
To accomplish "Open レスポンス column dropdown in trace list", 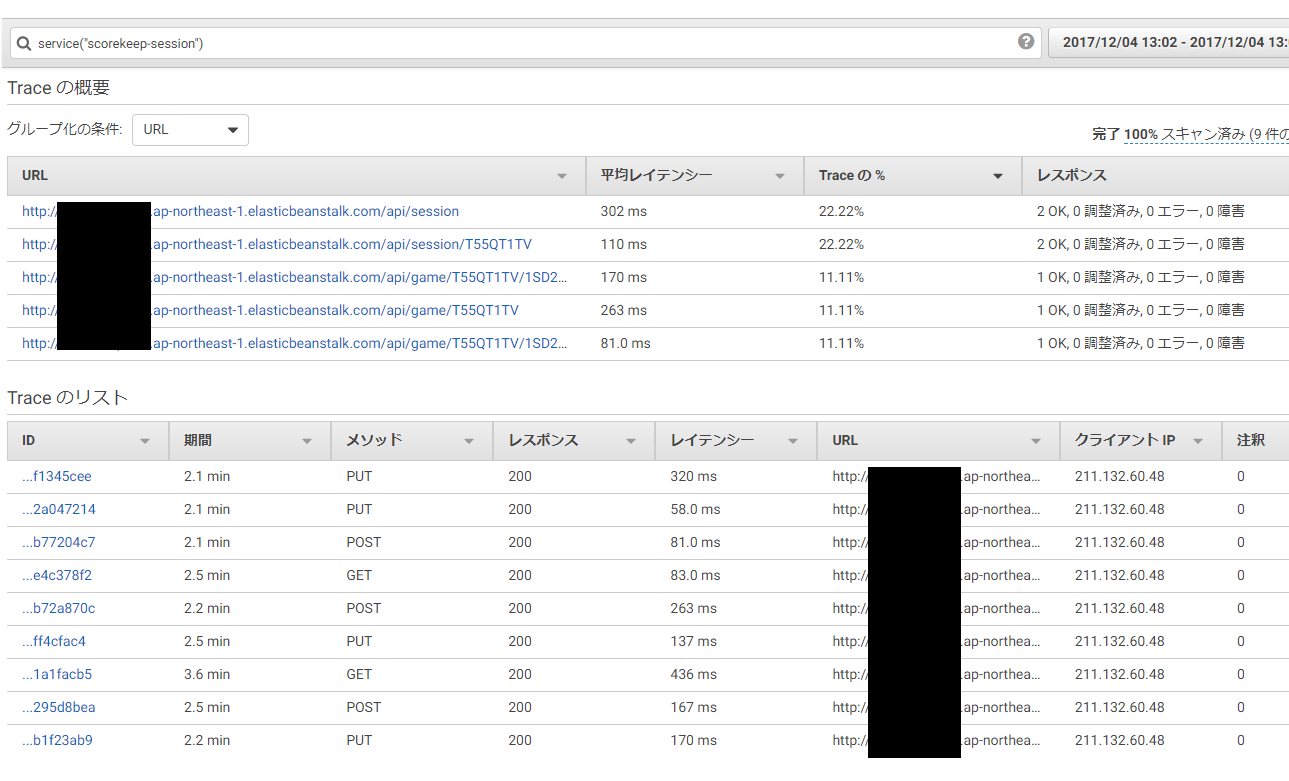I will [631, 441].
